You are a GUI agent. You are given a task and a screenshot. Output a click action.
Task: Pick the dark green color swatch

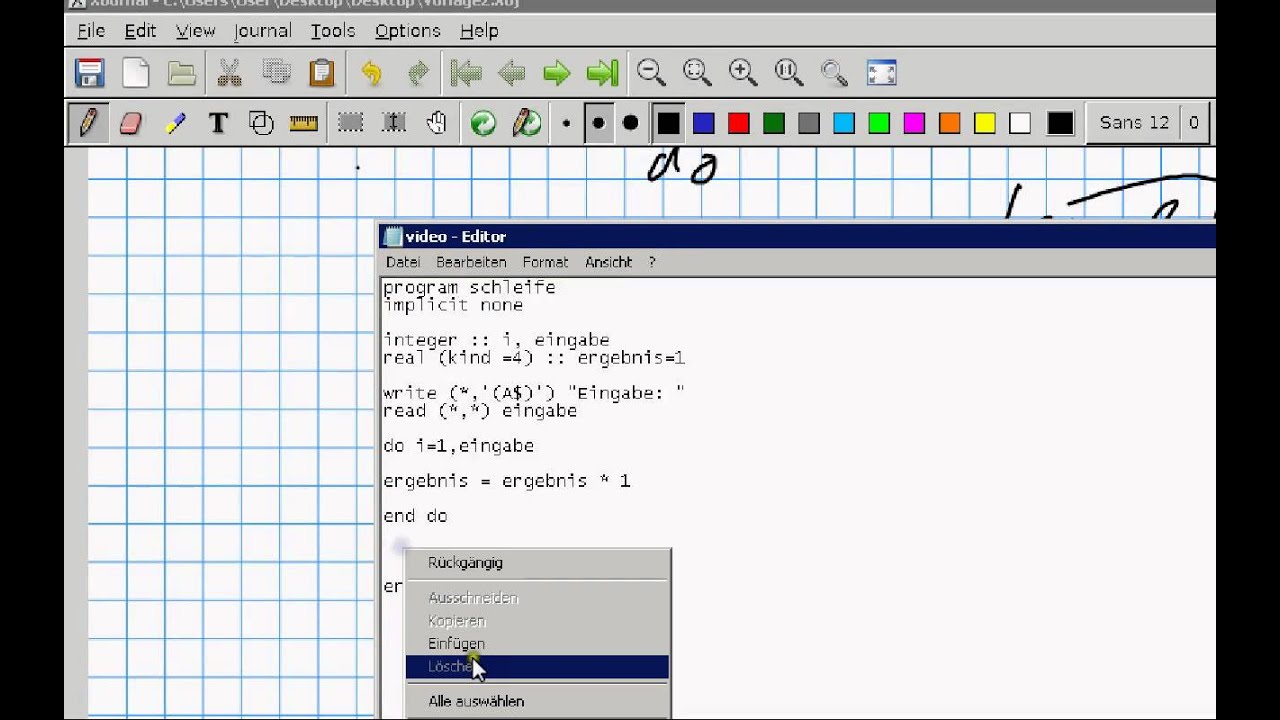(x=774, y=123)
